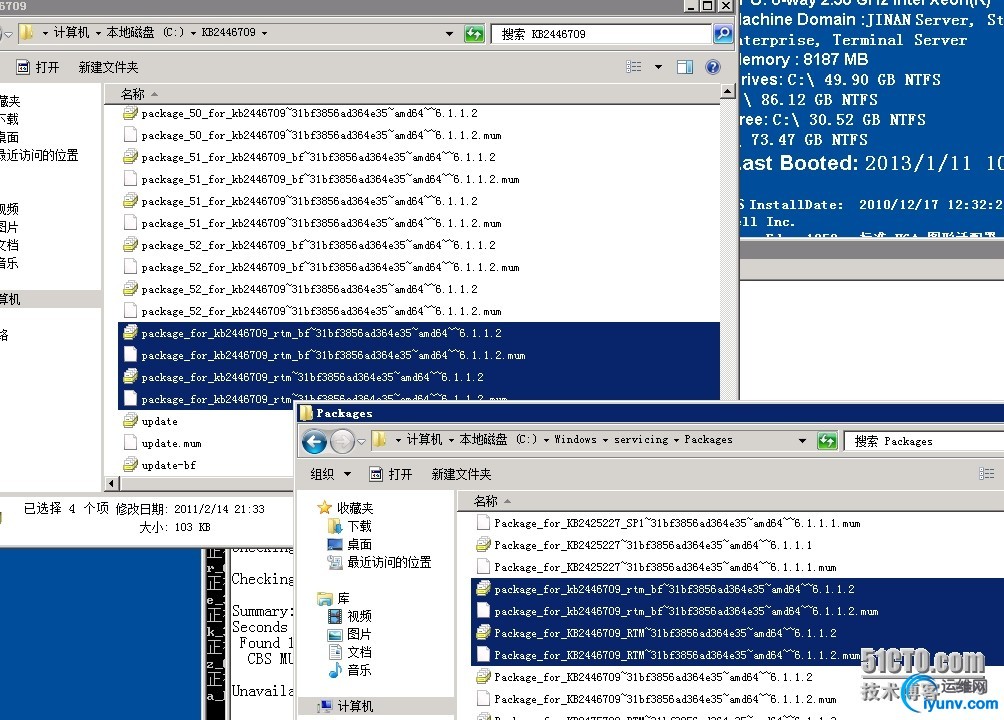1004x720 pixels.
Task: Click the search box 搜索 KB2446709
Action: point(601,33)
